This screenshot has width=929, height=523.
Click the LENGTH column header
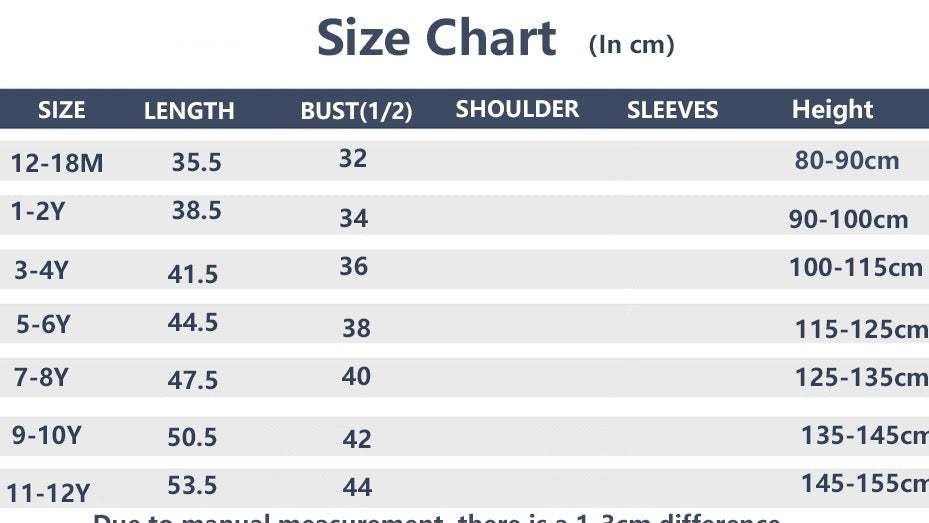[189, 111]
